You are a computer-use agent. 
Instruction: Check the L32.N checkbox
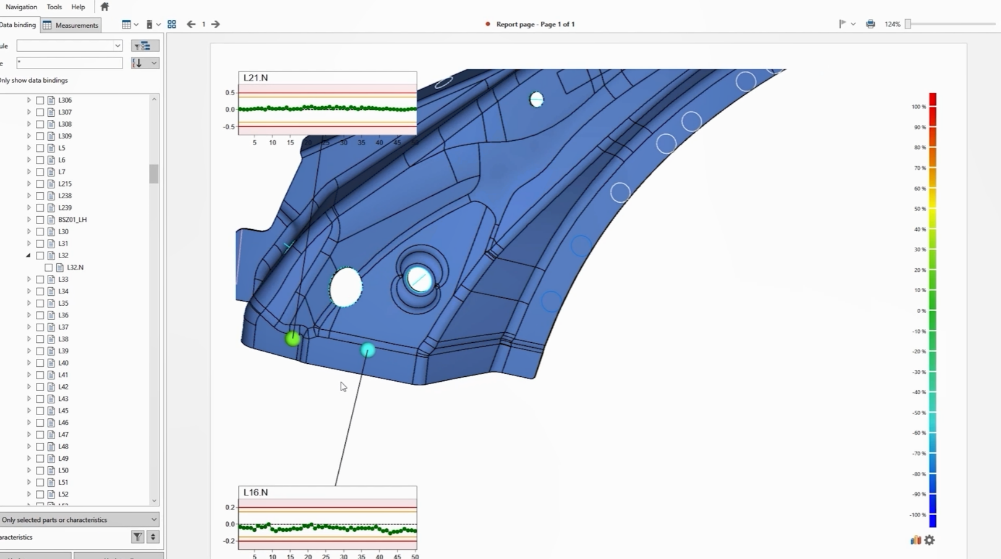(x=49, y=268)
